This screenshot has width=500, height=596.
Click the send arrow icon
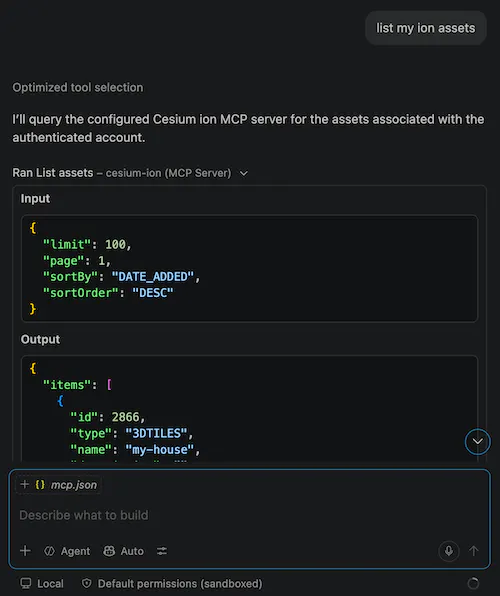click(x=474, y=551)
